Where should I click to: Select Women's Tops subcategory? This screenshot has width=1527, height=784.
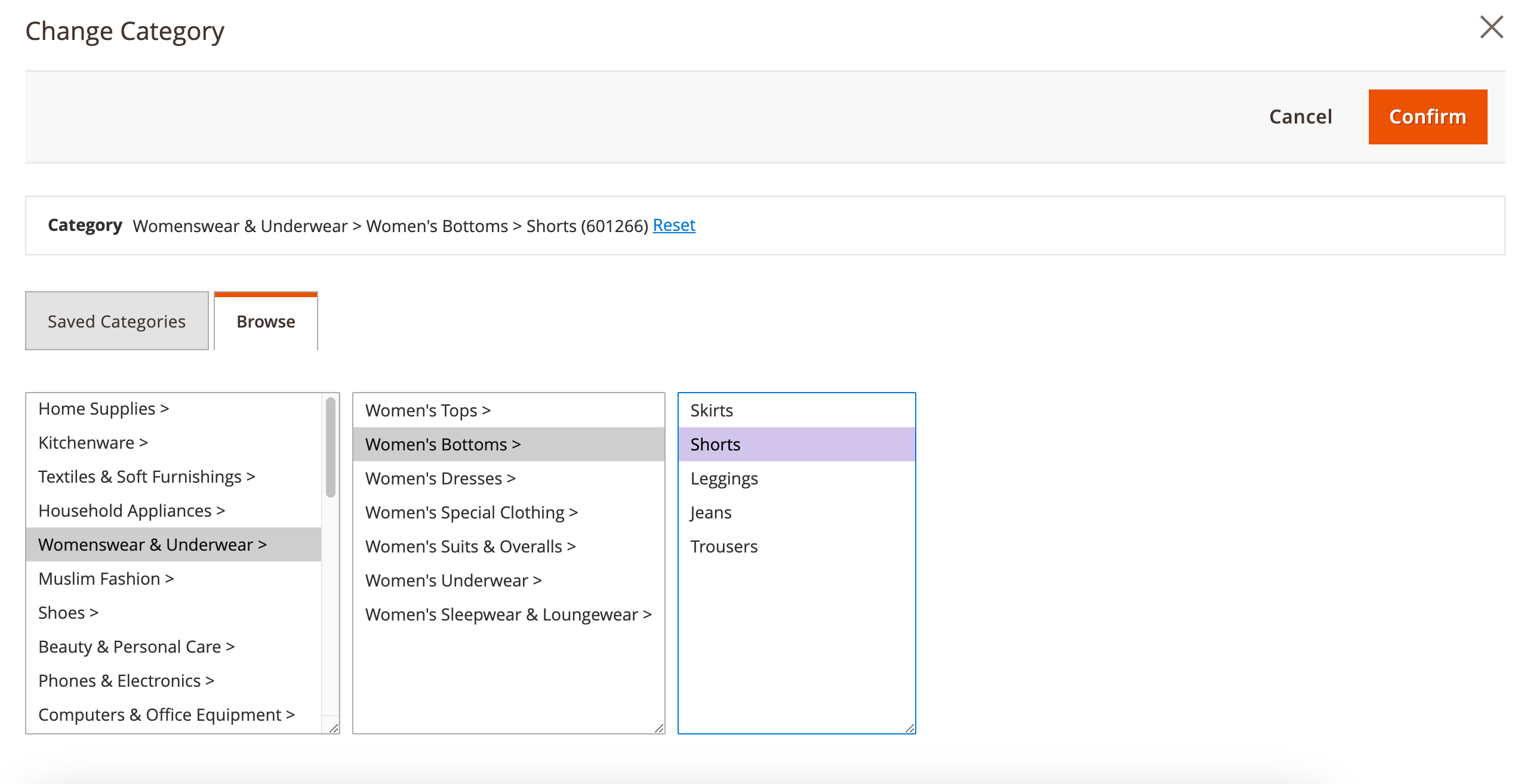pos(427,410)
